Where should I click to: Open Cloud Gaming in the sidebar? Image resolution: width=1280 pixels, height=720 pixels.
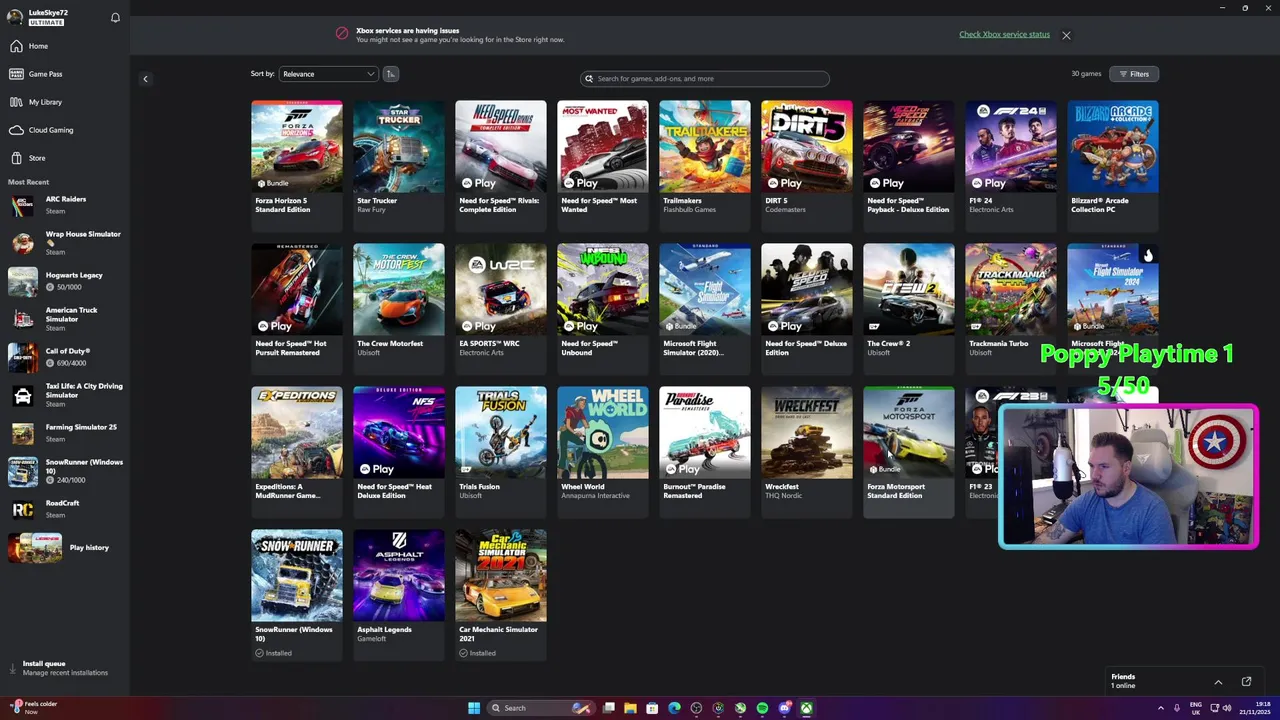64,130
